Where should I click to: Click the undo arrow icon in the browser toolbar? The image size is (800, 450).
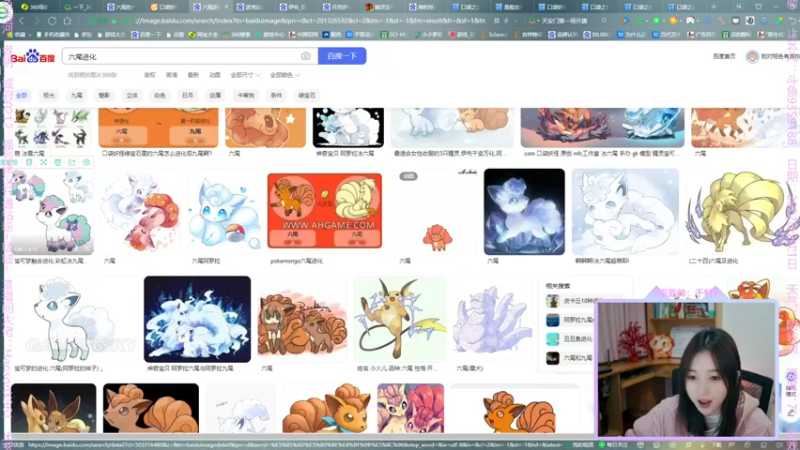click(x=792, y=21)
